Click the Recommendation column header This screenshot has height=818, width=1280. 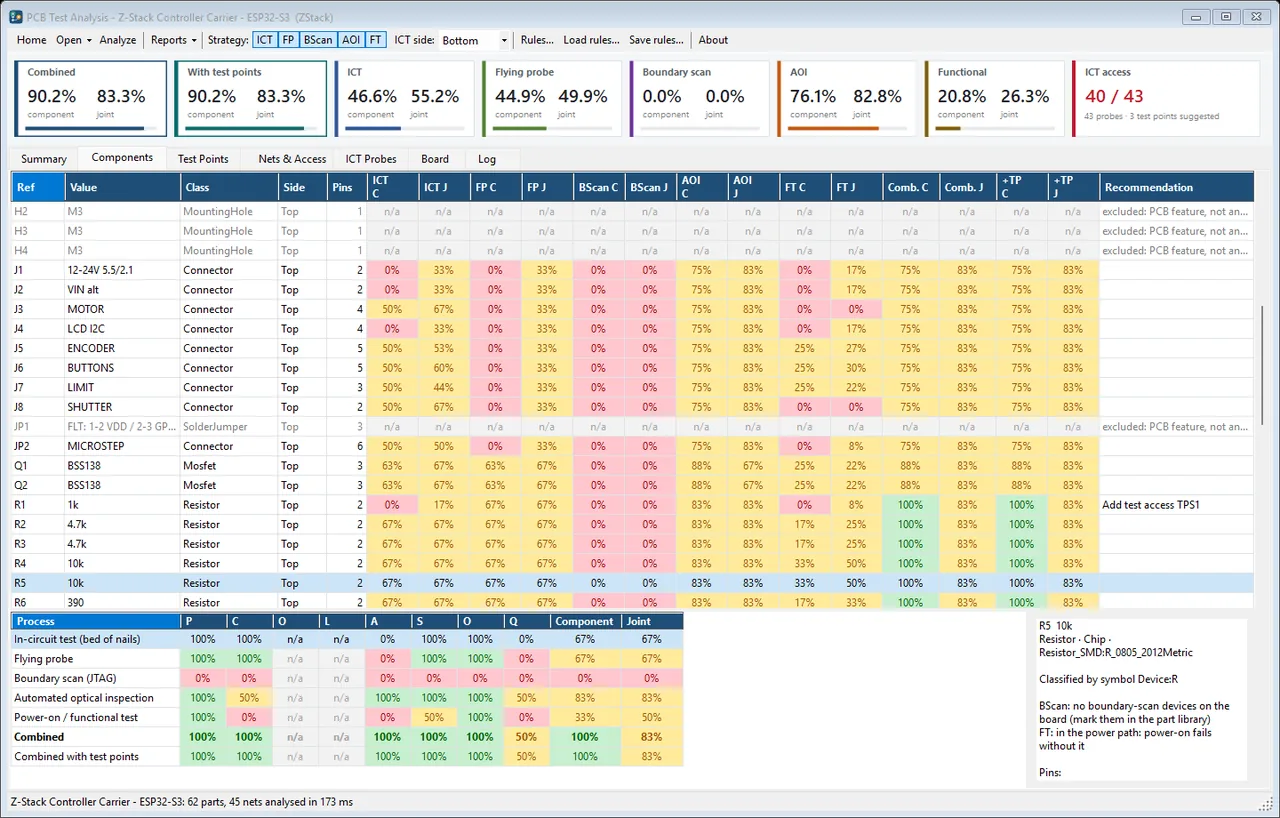pyautogui.click(x=1176, y=187)
